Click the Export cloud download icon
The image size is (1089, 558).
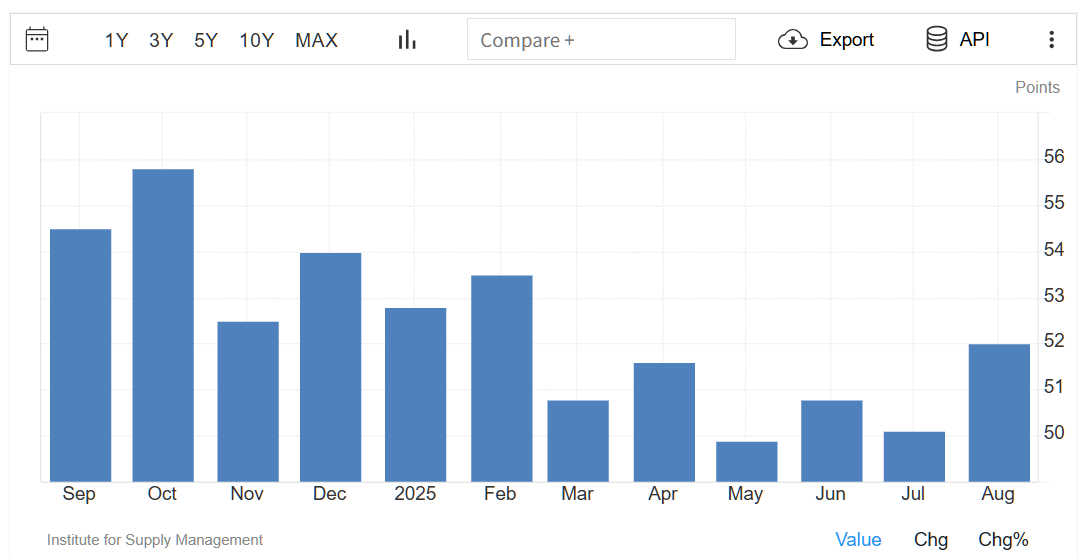point(792,40)
